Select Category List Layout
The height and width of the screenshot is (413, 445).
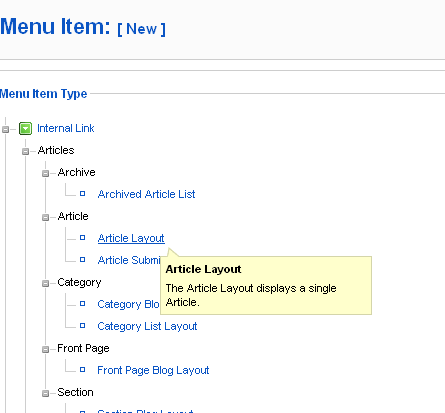pyautogui.click(x=147, y=326)
